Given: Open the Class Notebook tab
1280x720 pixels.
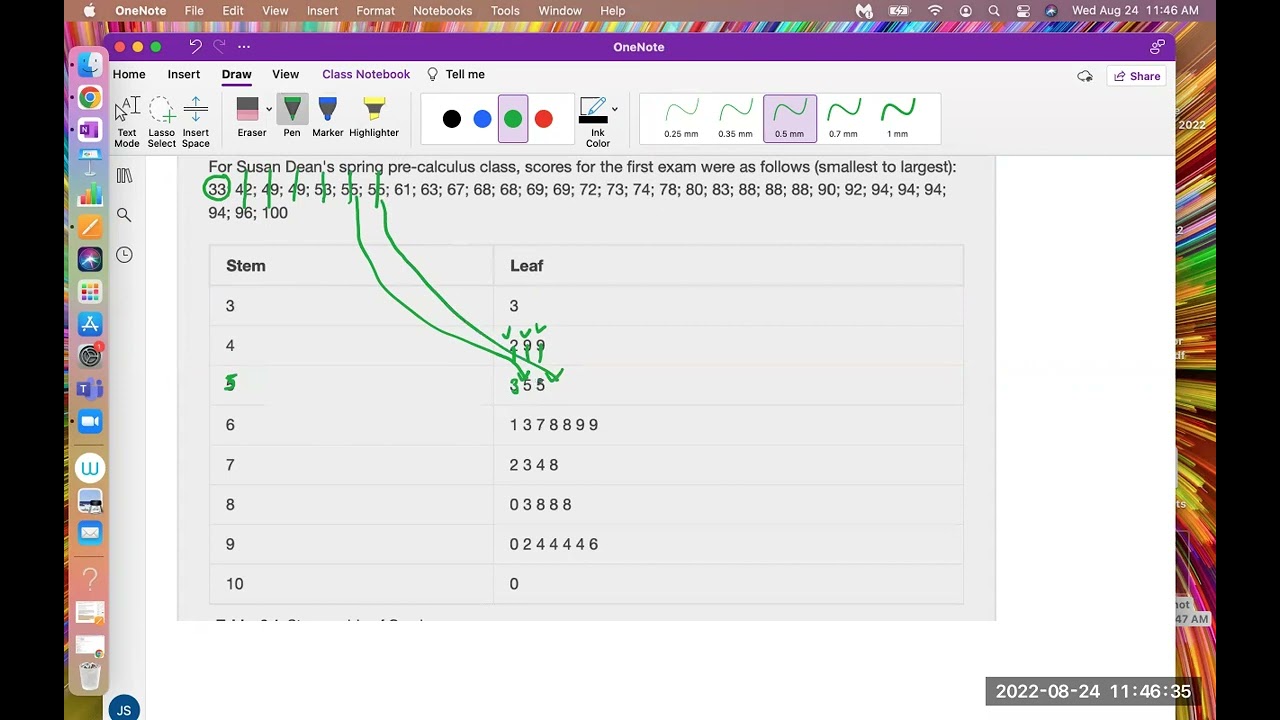Looking at the screenshot, I should coord(366,74).
